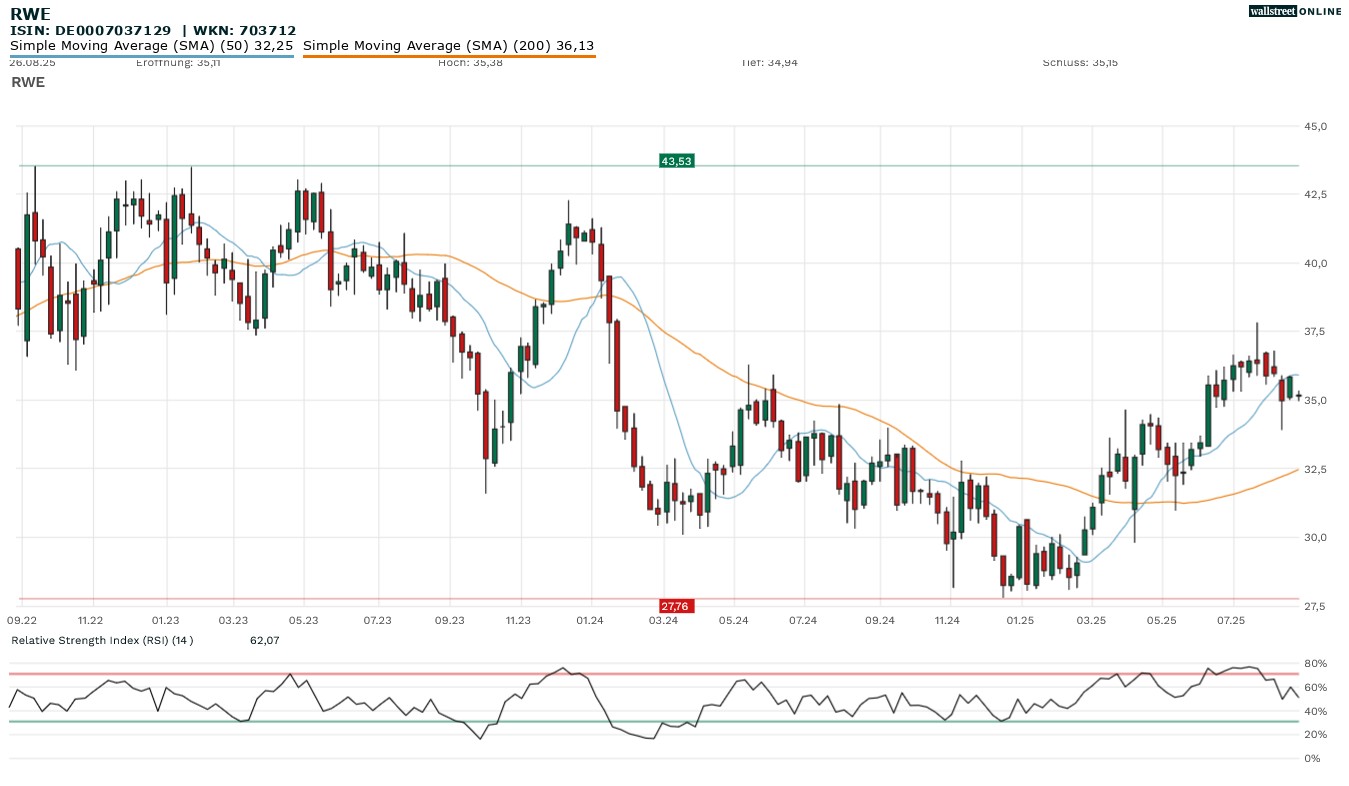Click the RSI 80% axis label

pos(1314,664)
